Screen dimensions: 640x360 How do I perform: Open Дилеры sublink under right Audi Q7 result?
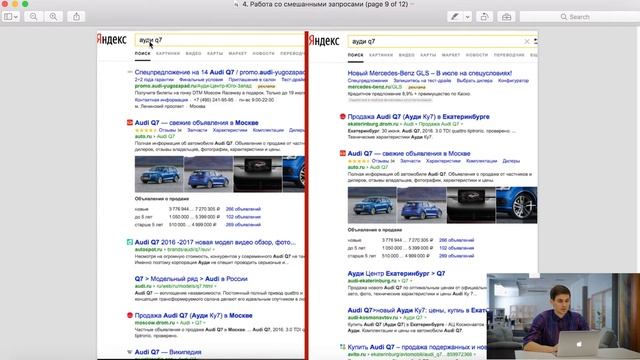coord(511,161)
